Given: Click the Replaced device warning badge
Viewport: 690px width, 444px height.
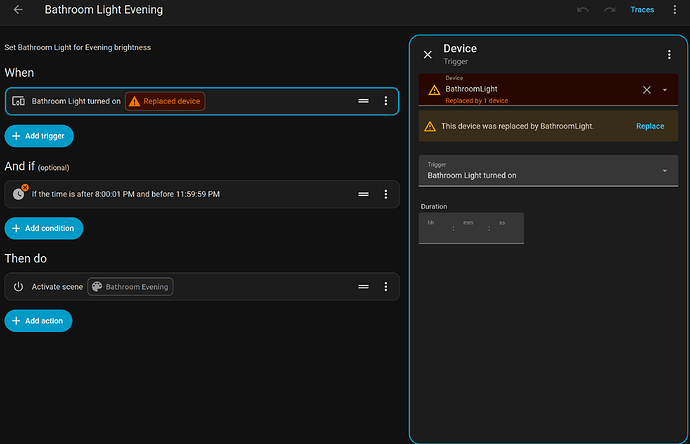Looking at the screenshot, I should pos(165,101).
